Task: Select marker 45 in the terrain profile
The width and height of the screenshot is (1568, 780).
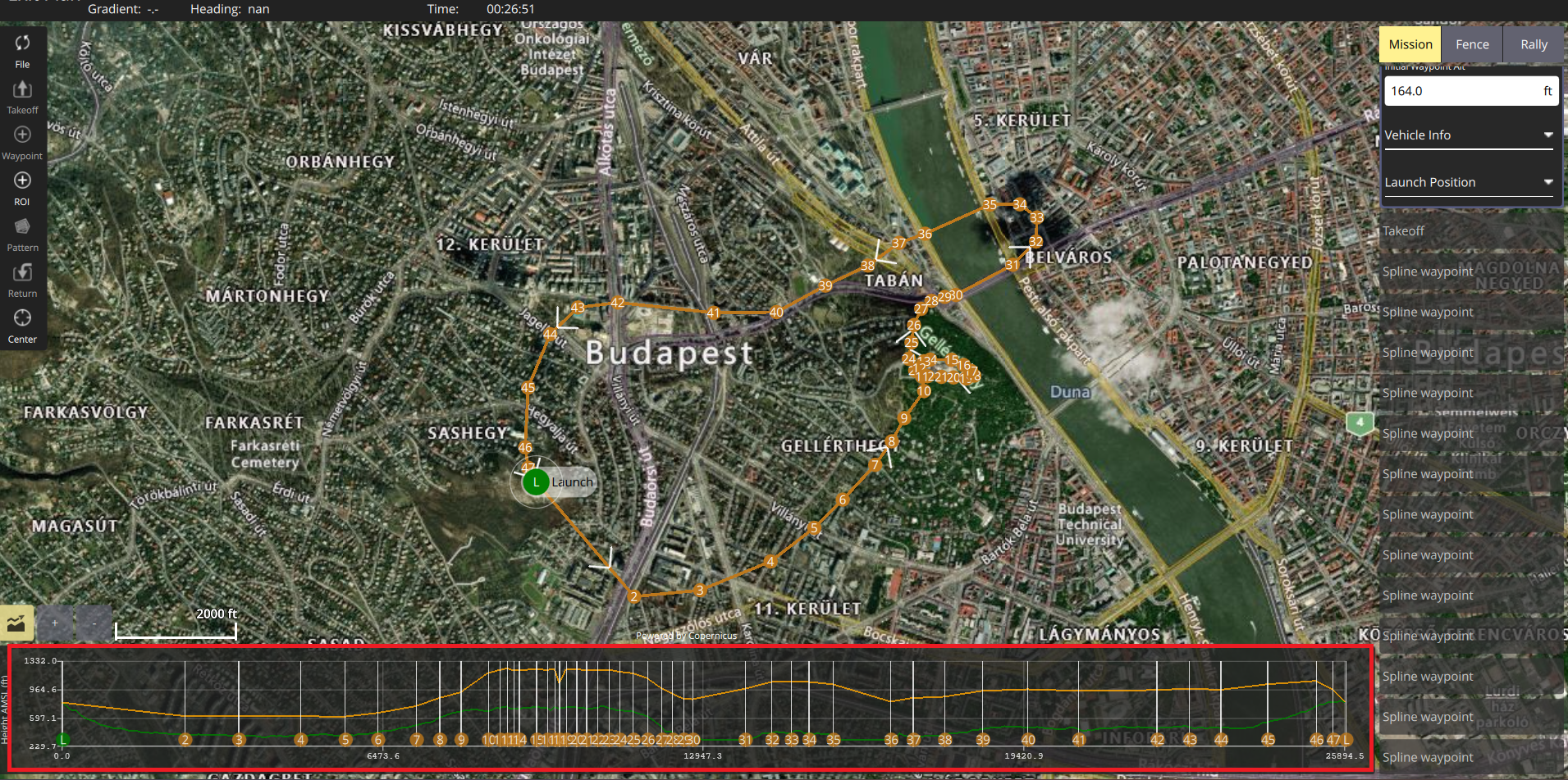Action: (x=1268, y=740)
